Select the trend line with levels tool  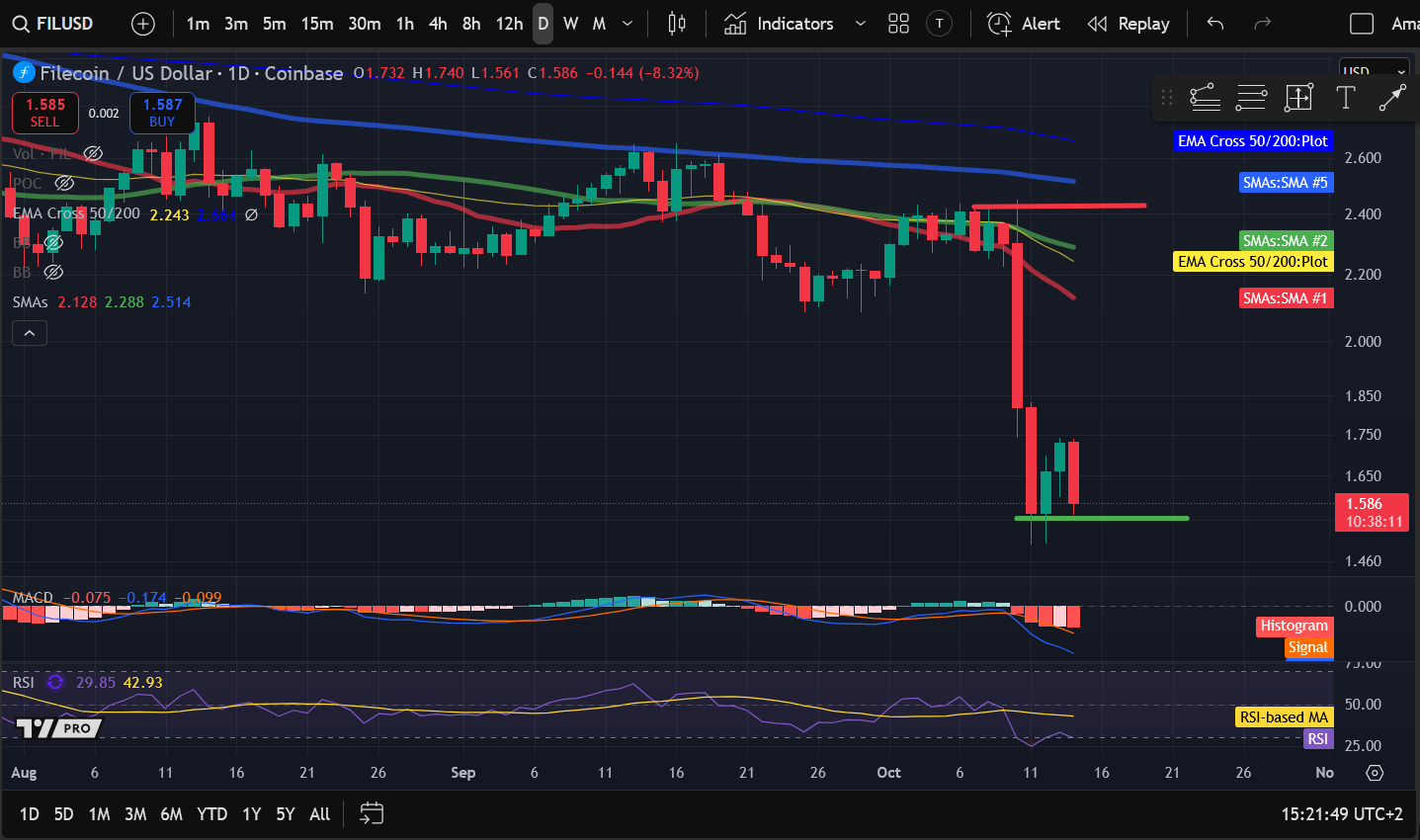point(1205,97)
